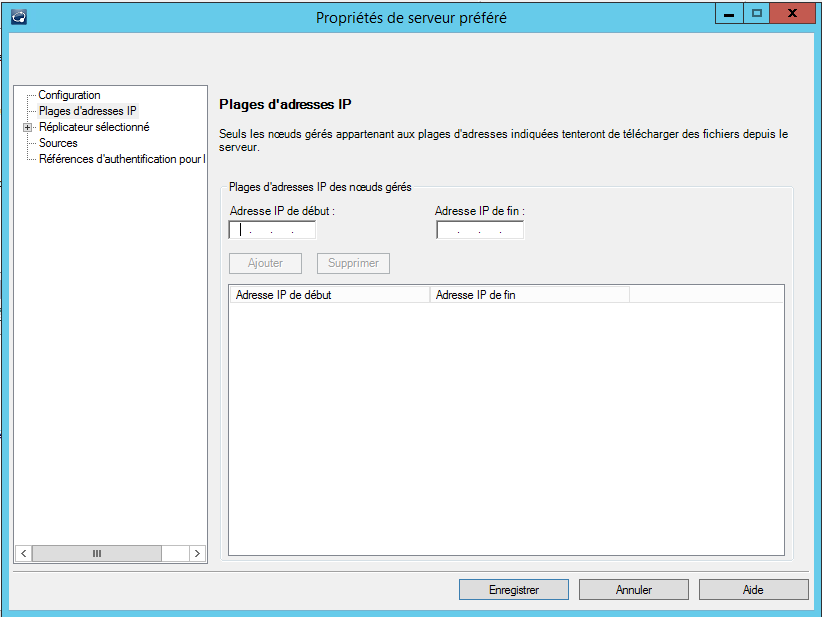Open help with Aide button

(754, 590)
